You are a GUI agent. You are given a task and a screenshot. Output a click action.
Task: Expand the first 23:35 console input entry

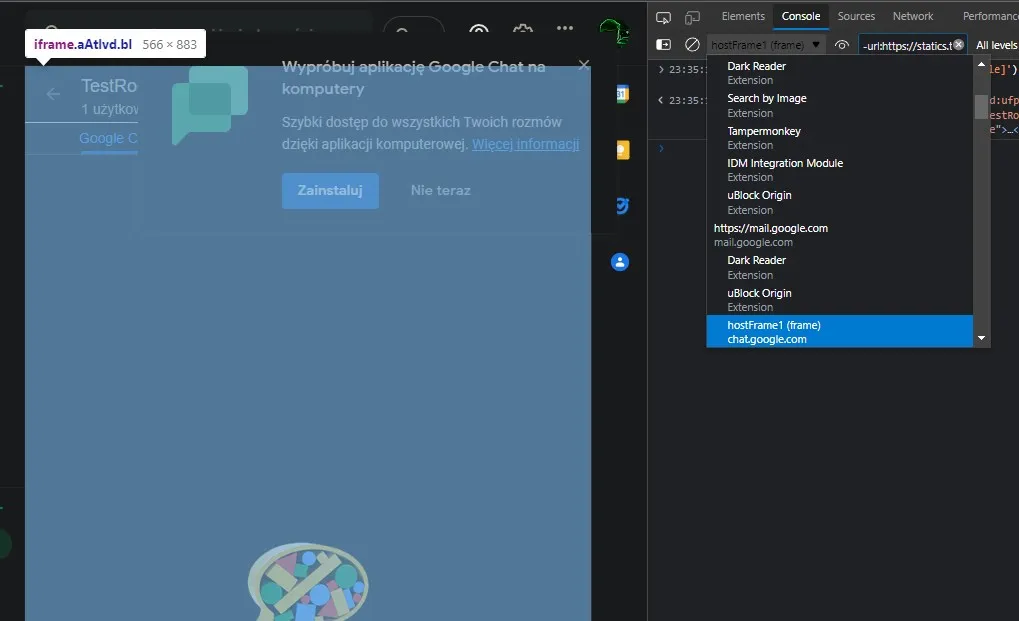pos(661,69)
